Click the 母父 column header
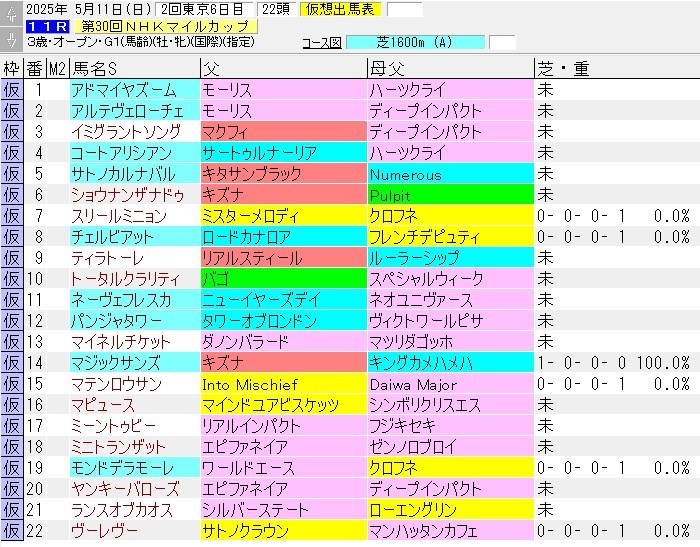The image size is (700, 547). 450,69
